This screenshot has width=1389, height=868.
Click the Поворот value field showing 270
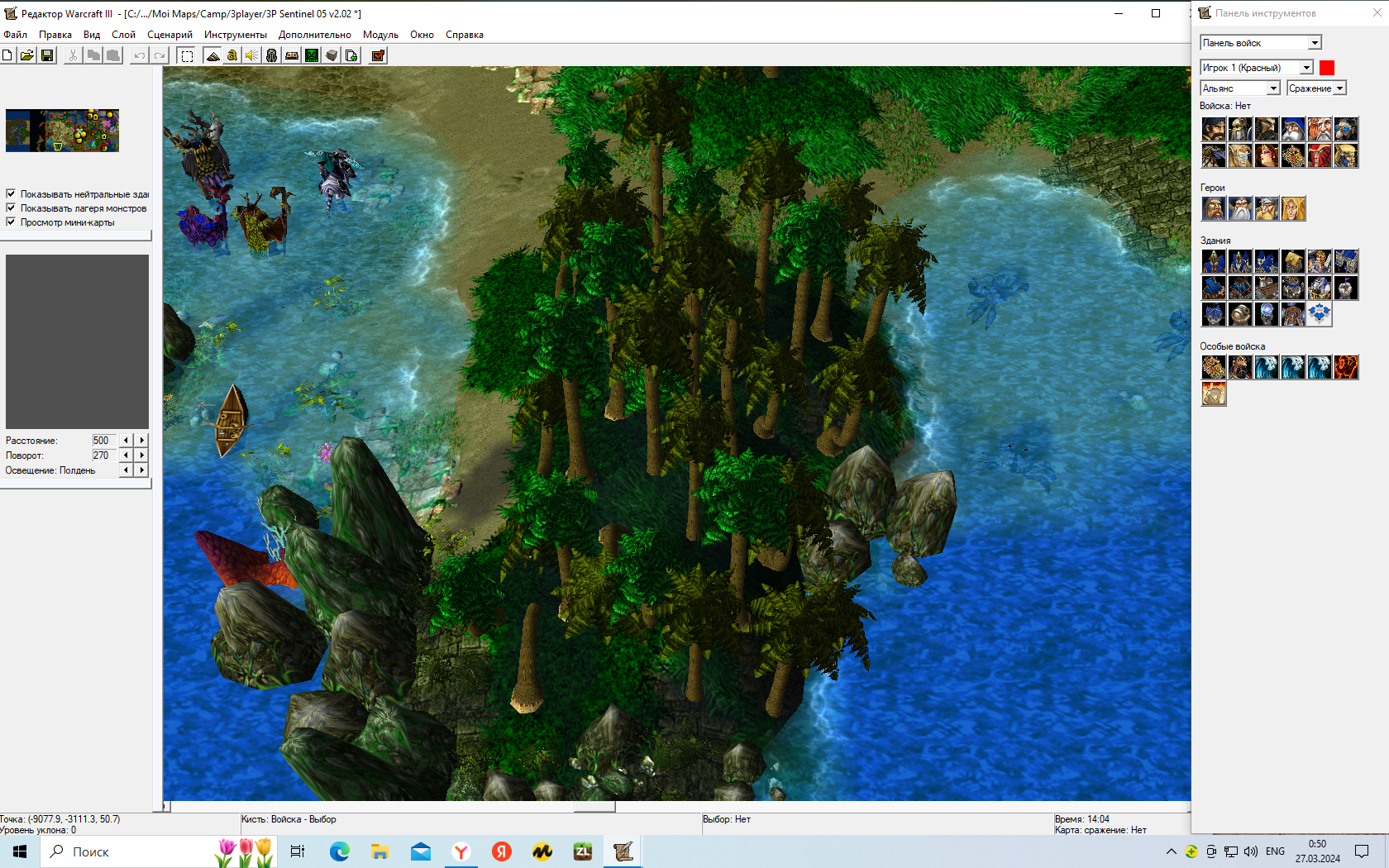[104, 455]
